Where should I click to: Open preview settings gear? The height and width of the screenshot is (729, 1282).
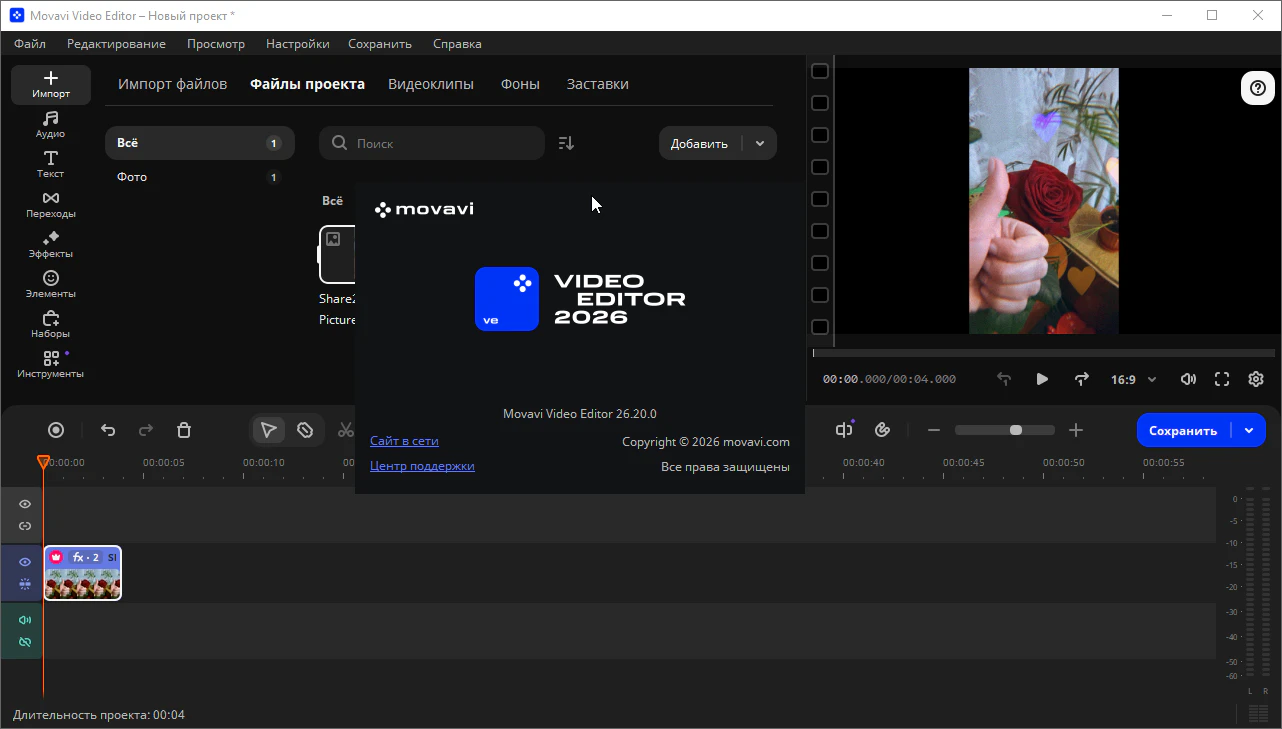pos(1256,379)
